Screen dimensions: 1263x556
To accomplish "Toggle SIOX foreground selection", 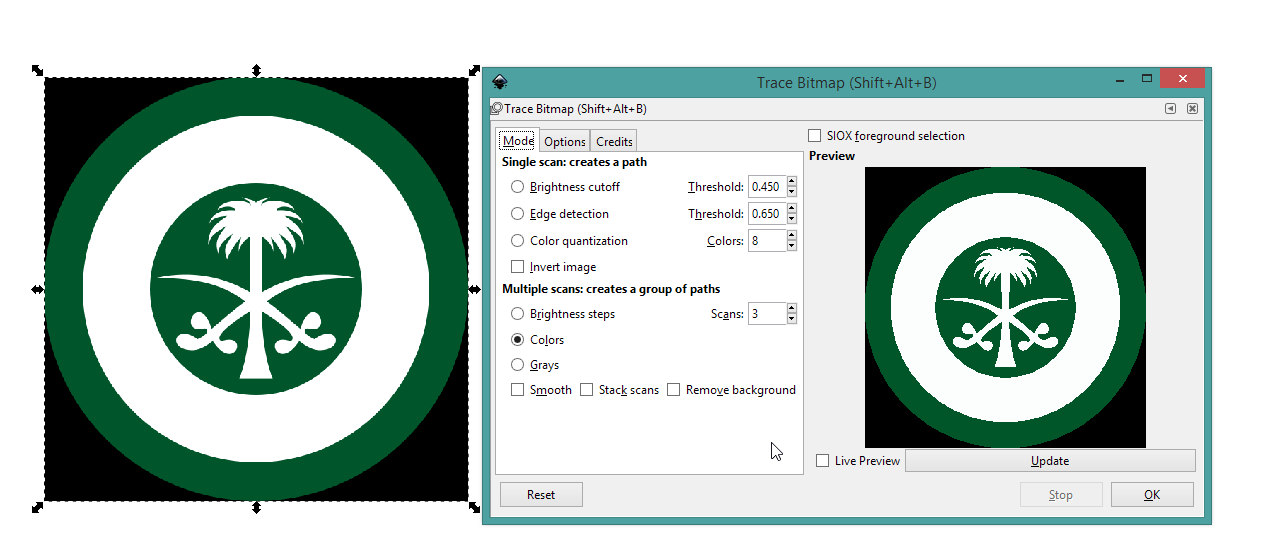I will tap(815, 136).
